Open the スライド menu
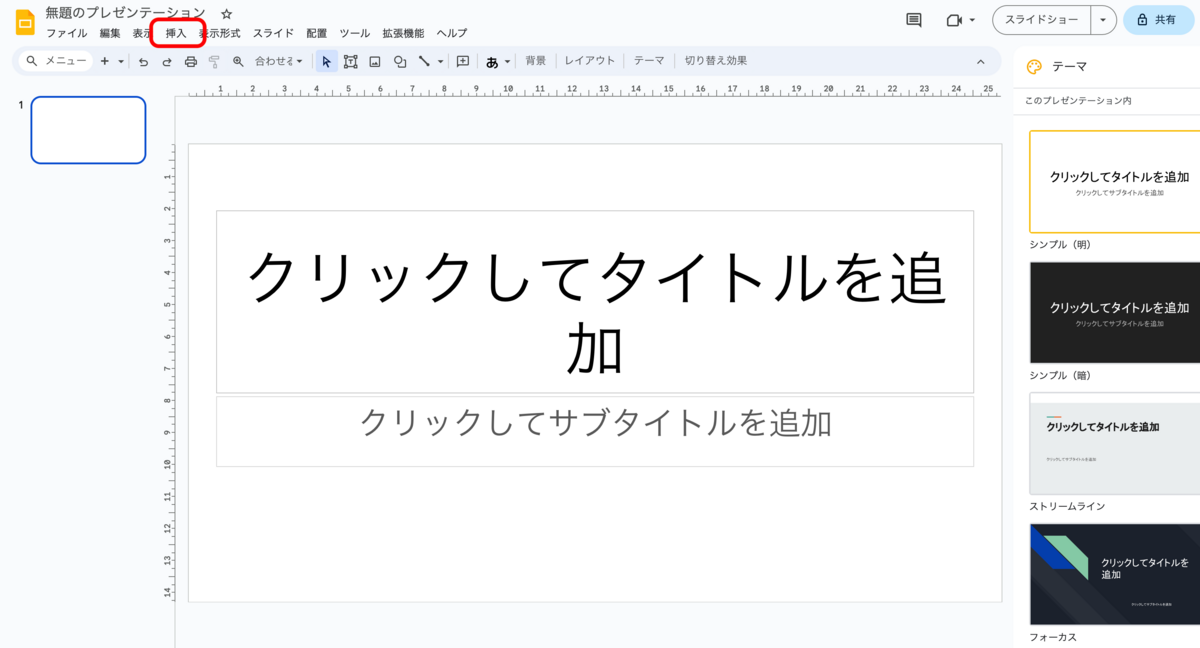 [273, 33]
